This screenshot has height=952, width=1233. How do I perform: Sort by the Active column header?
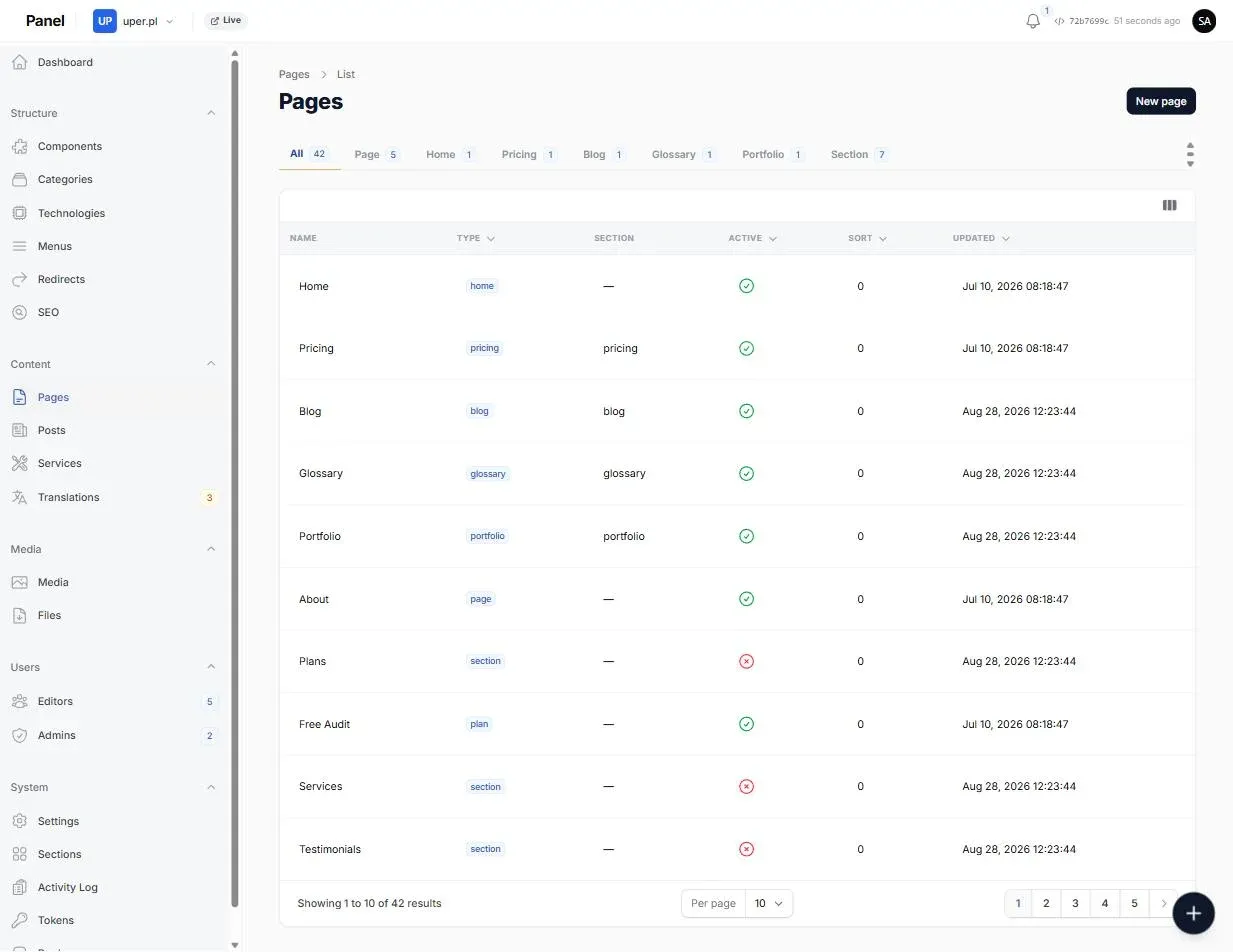pyautogui.click(x=753, y=238)
